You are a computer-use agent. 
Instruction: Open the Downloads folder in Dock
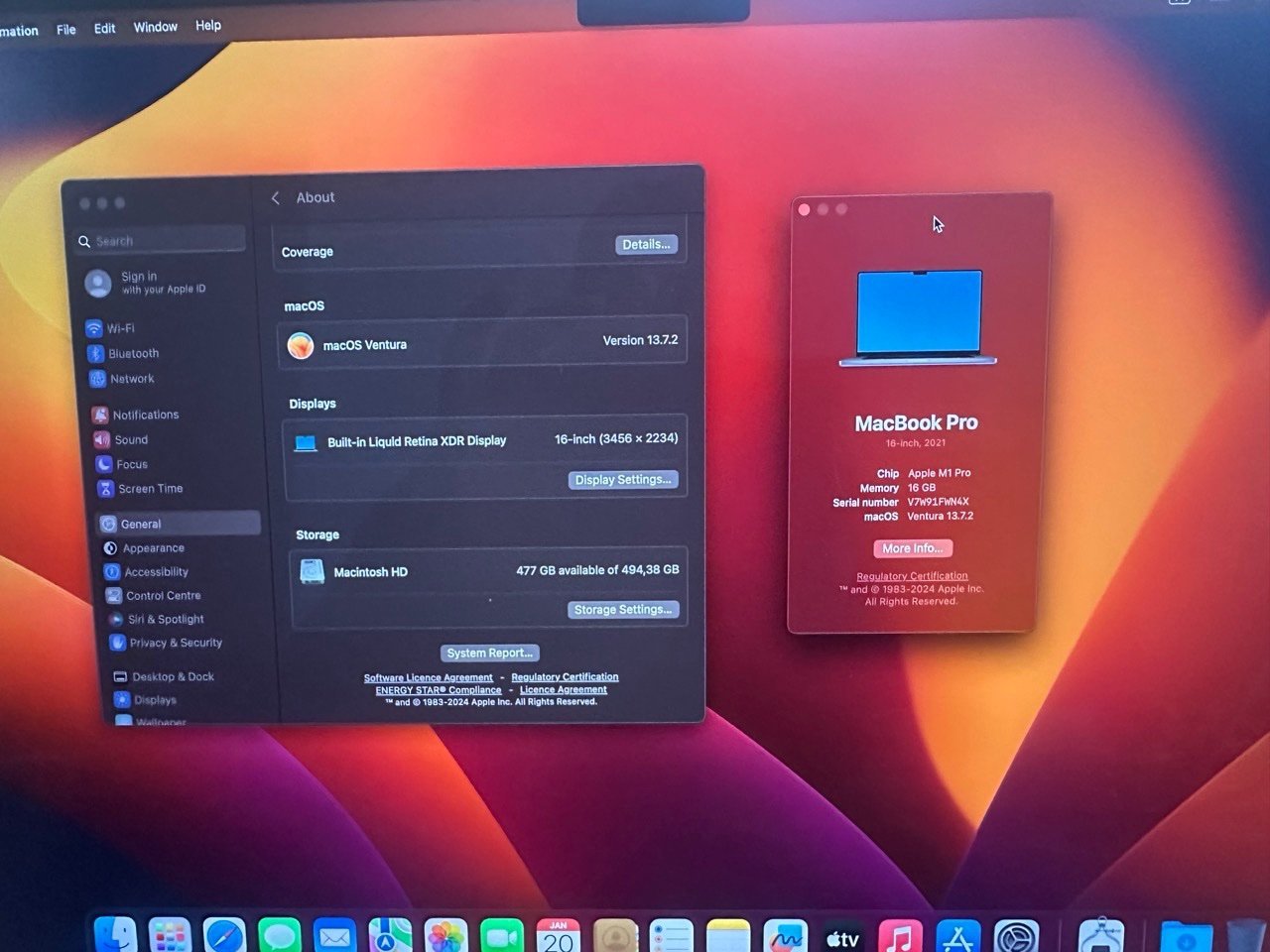tap(1187, 937)
